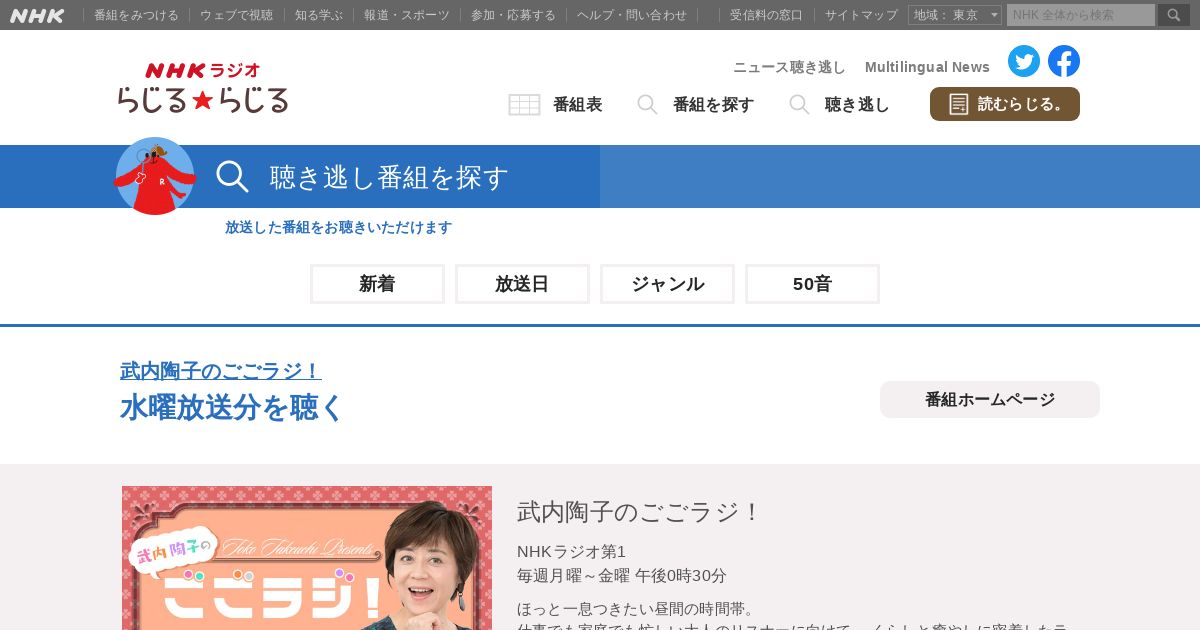Click the 番組ホームページ button
Image resolution: width=1200 pixels, height=630 pixels.
pos(990,399)
